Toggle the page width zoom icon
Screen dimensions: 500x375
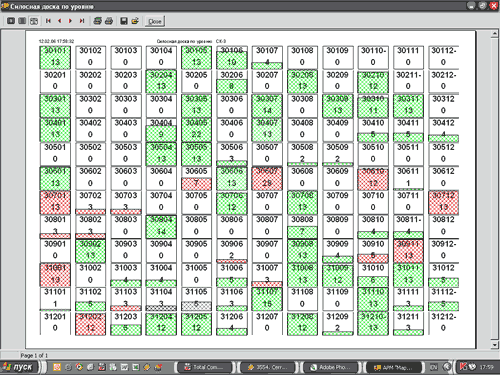(x=34, y=21)
